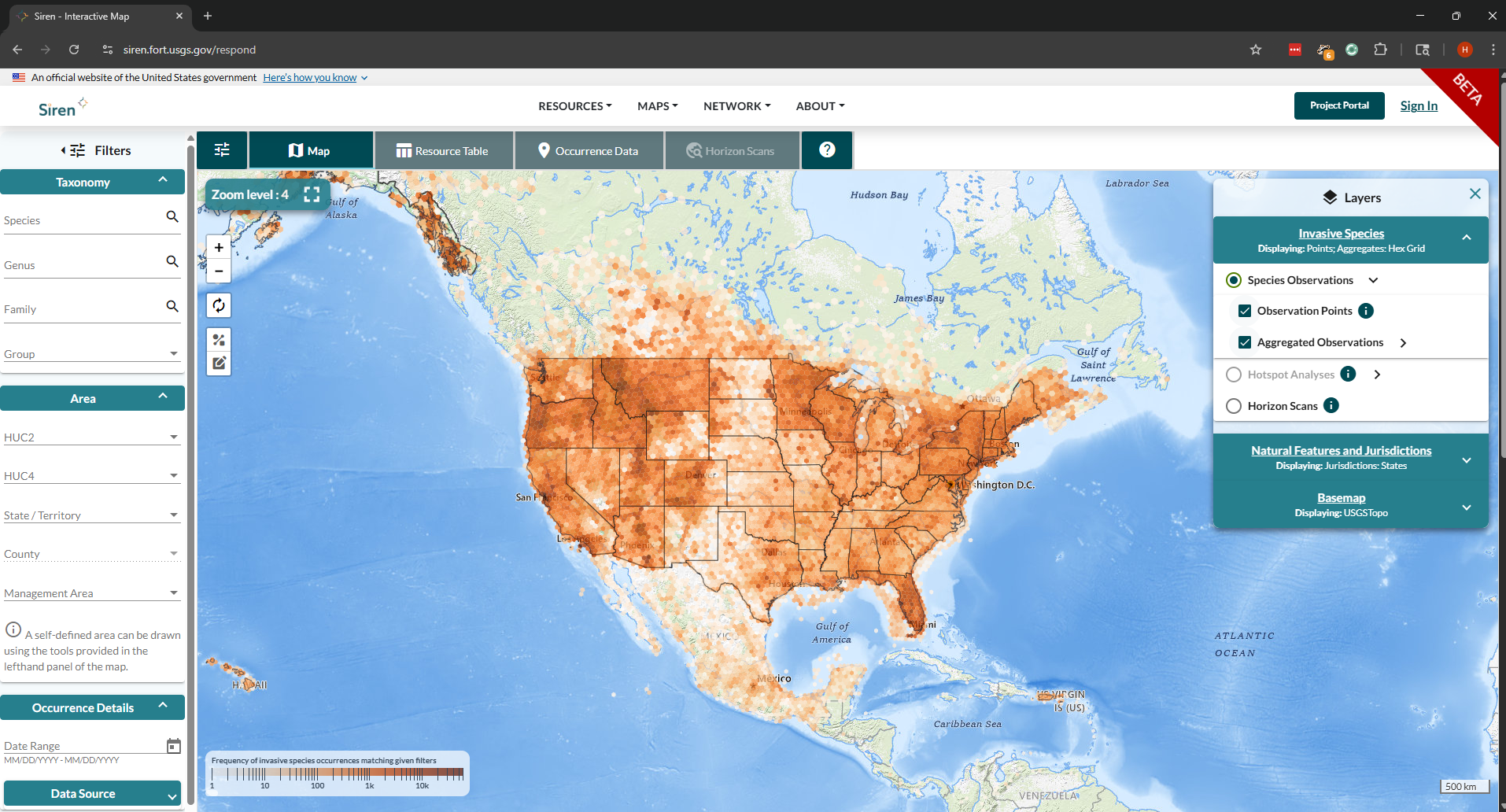Click the refresh map data icon
Image resolution: width=1506 pixels, height=812 pixels.
point(219,305)
